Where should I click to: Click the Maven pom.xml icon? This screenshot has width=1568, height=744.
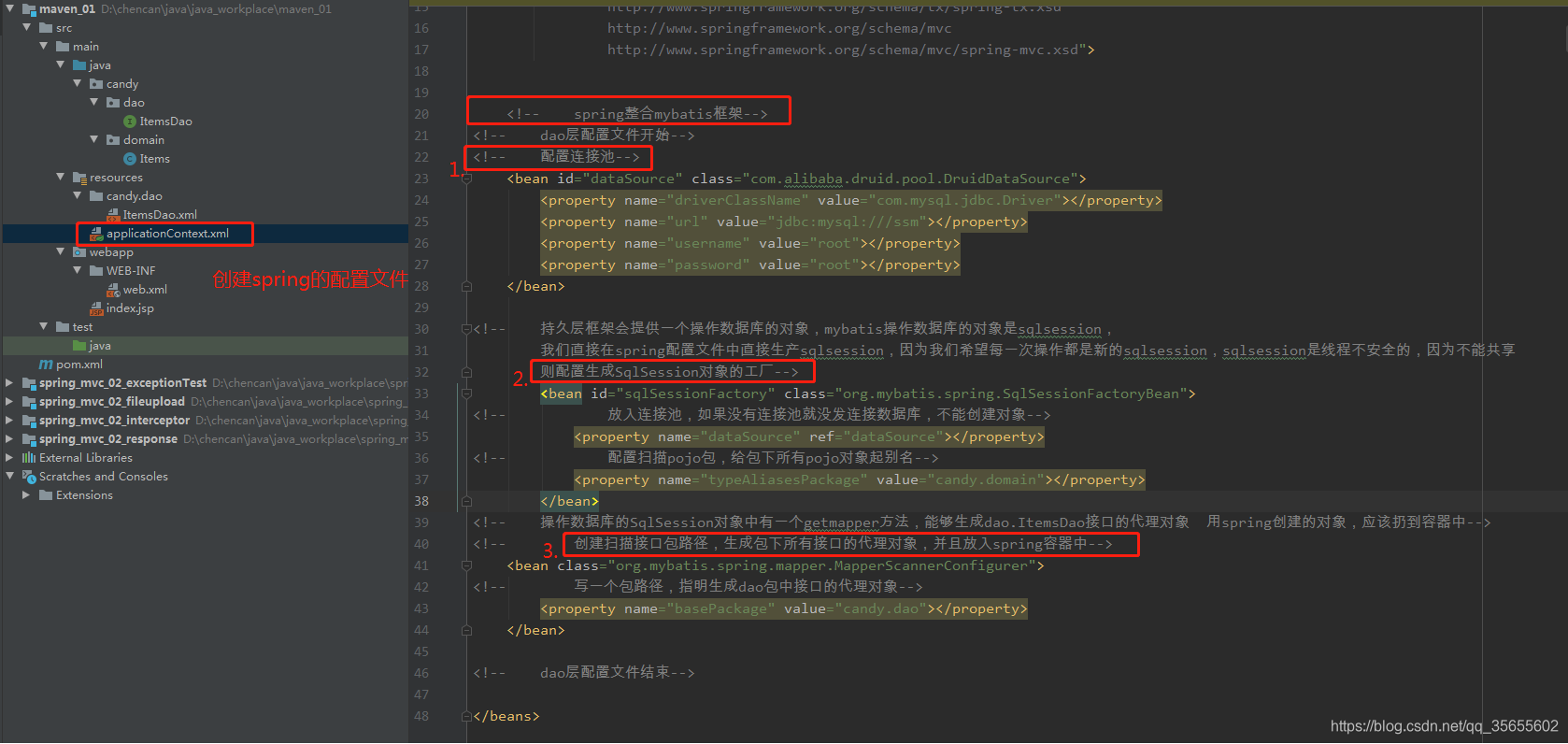click(x=46, y=365)
